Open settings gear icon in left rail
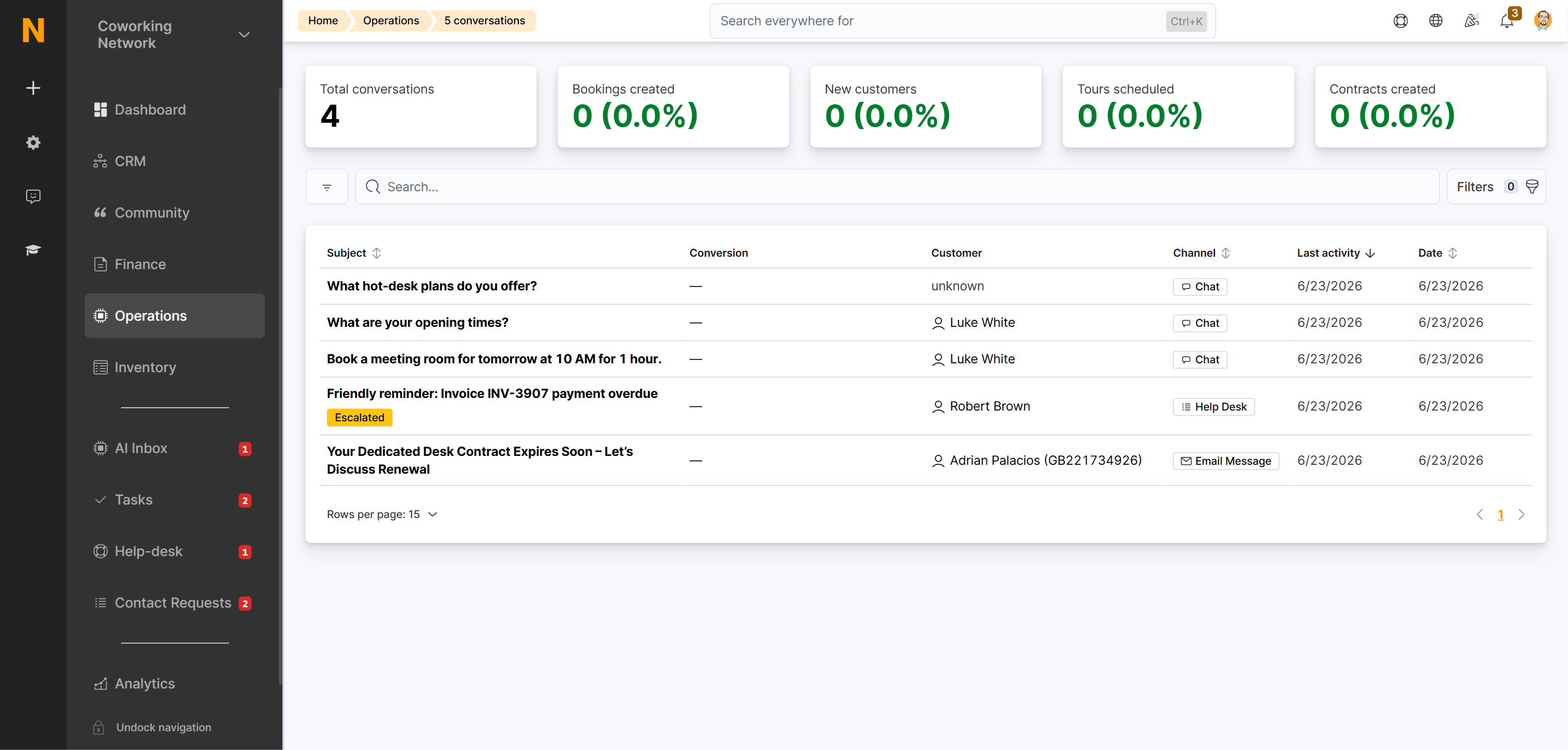Screen dimensions: 1568x750 point(34,143)
